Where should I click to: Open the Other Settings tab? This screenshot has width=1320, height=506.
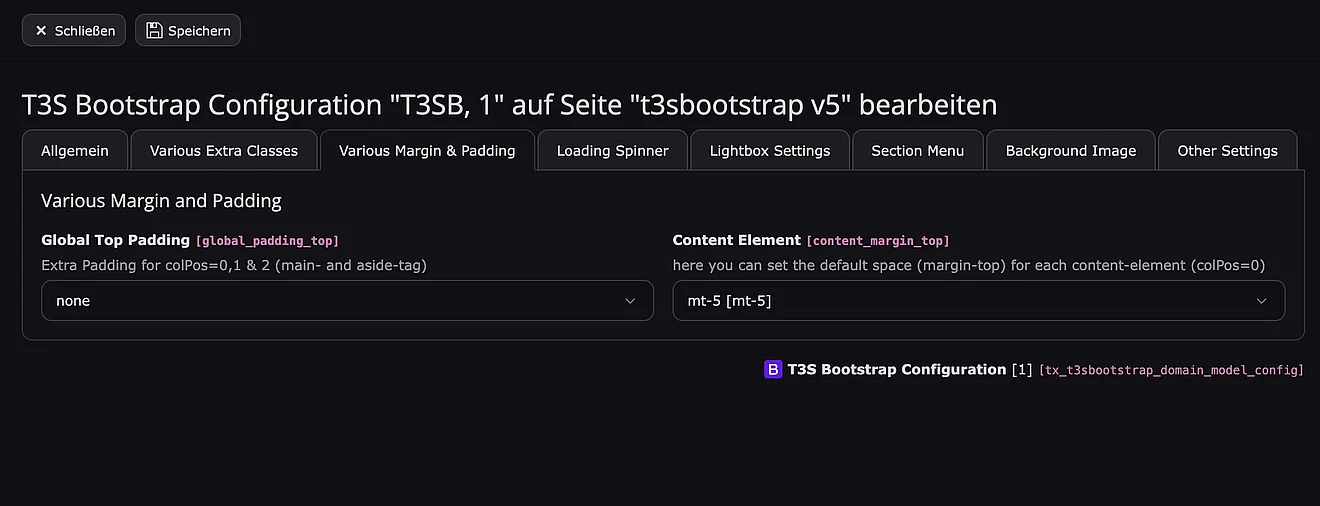[x=1227, y=151]
